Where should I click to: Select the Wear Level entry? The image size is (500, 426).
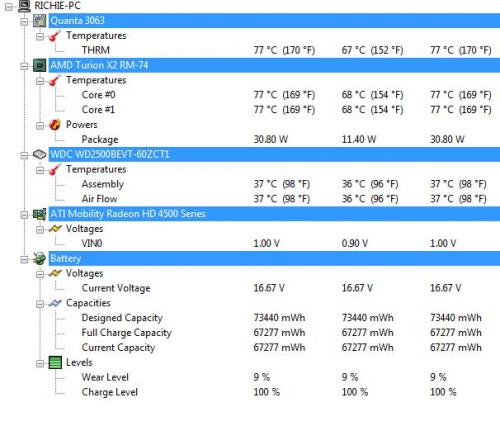pyautogui.click(x=105, y=377)
